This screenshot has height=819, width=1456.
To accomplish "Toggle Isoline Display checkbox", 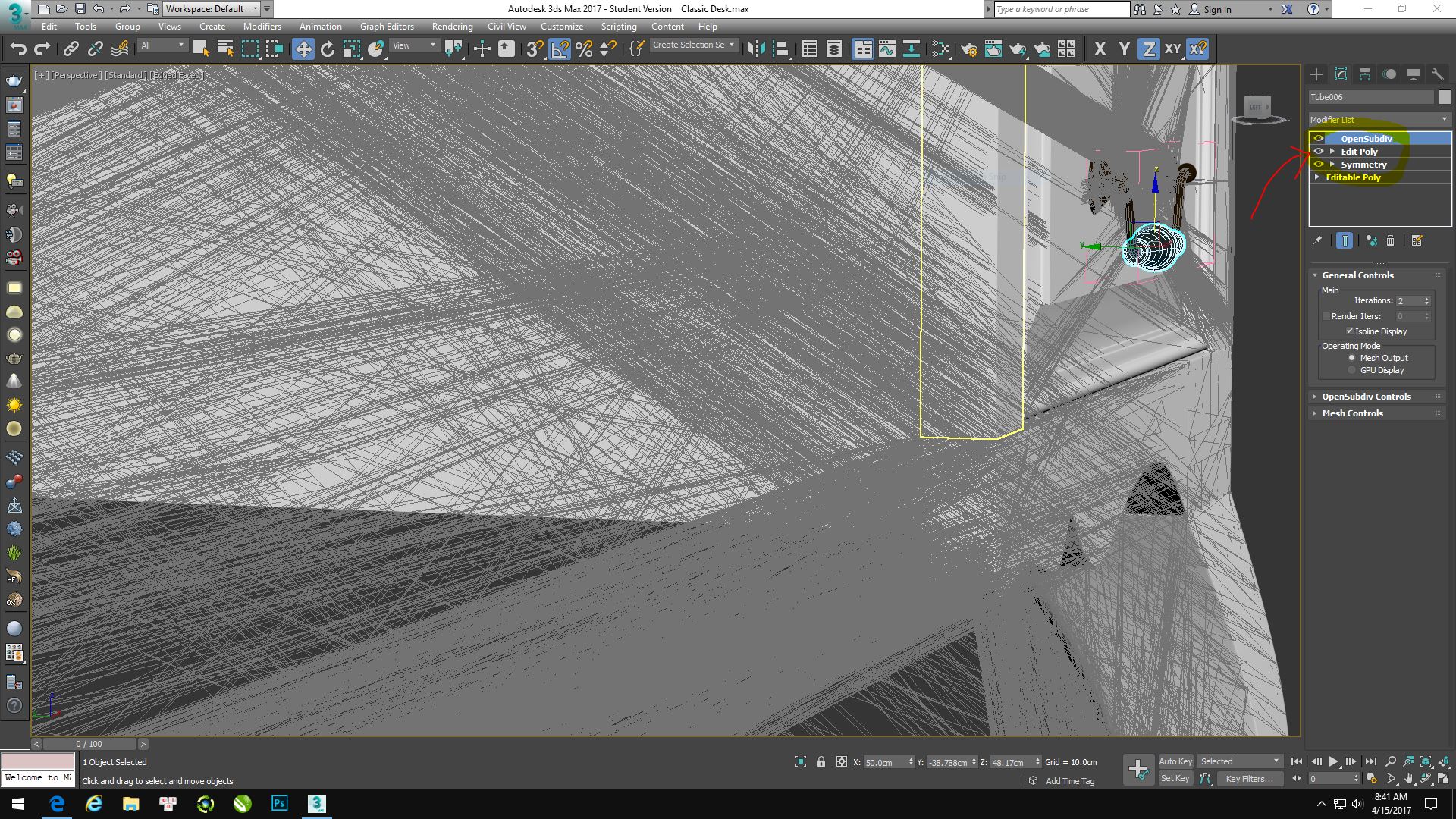I will 1349,331.
